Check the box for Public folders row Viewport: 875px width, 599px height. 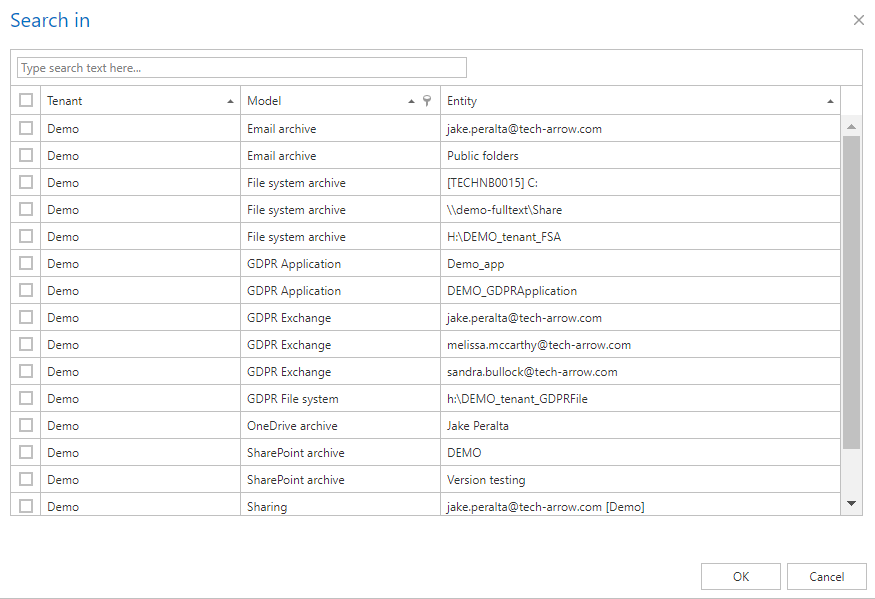coord(26,155)
